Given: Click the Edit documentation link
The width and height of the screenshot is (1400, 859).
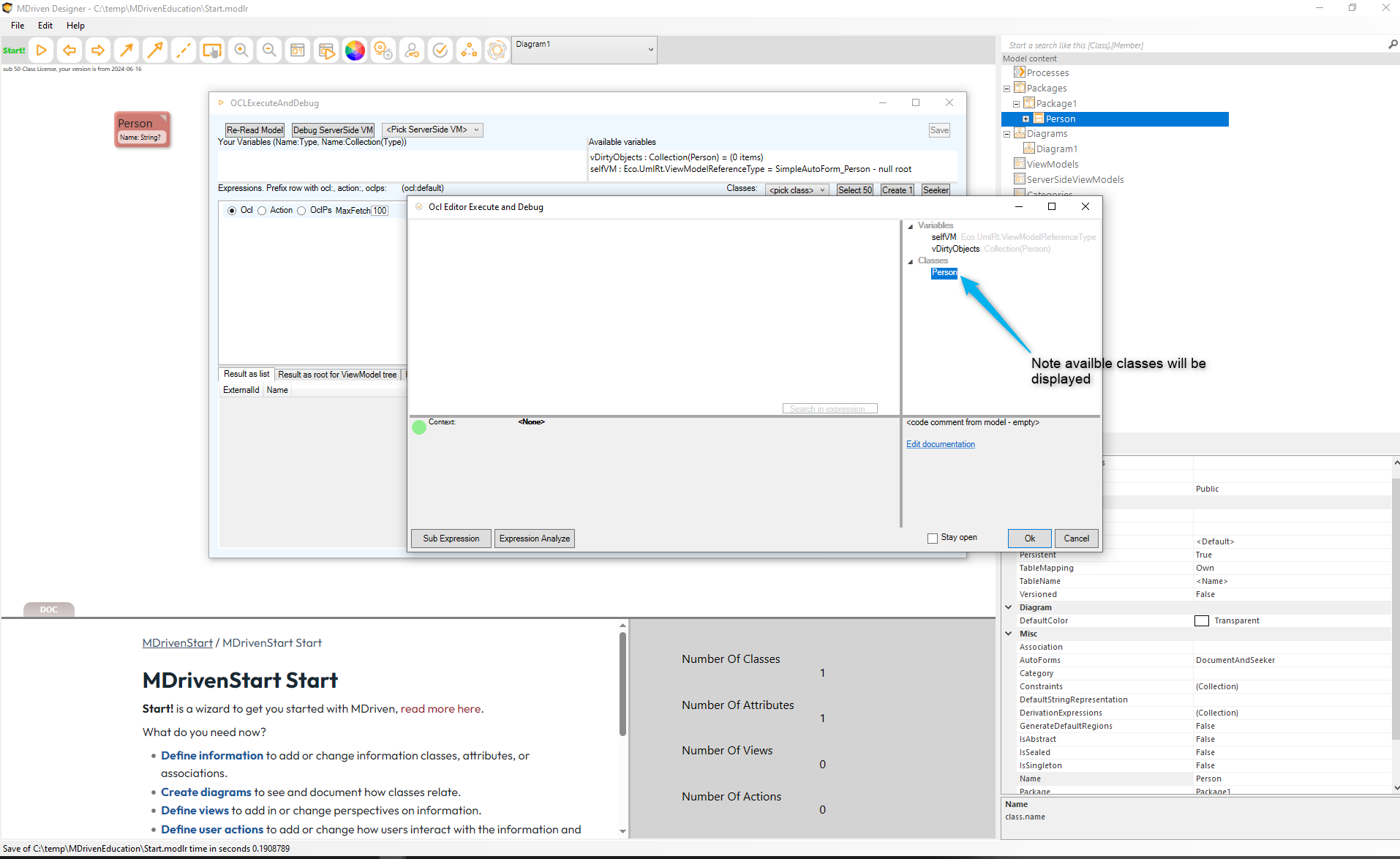Looking at the screenshot, I should click(940, 444).
